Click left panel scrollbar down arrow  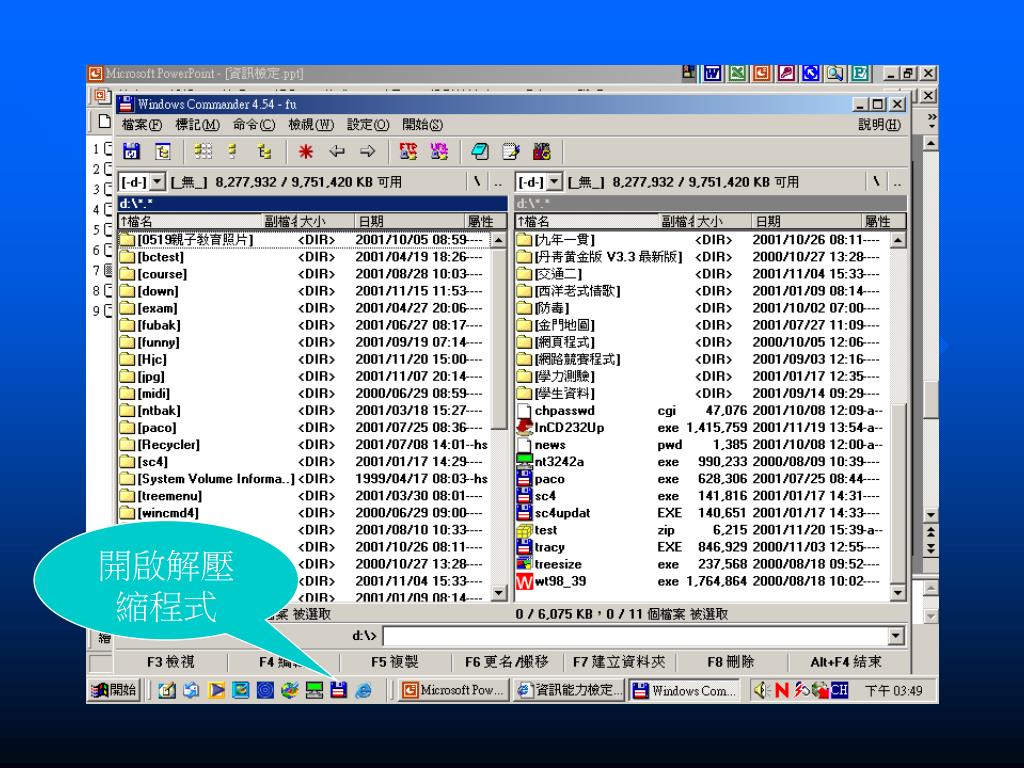pos(499,593)
